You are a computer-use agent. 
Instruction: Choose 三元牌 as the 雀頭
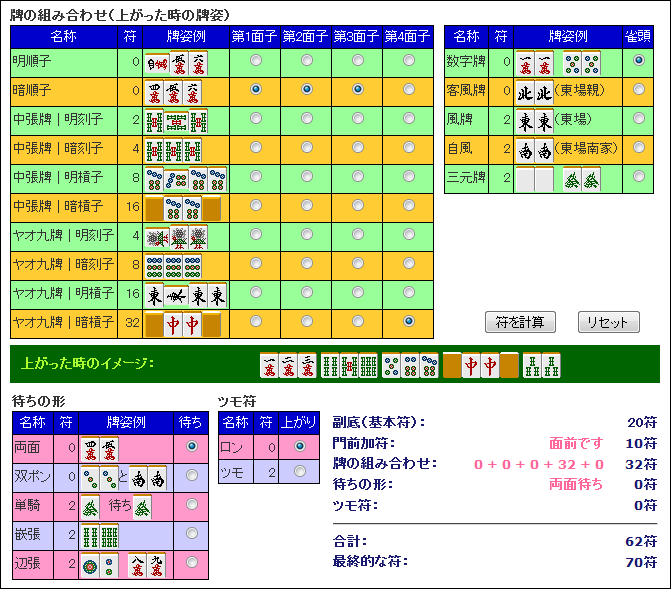[638, 176]
